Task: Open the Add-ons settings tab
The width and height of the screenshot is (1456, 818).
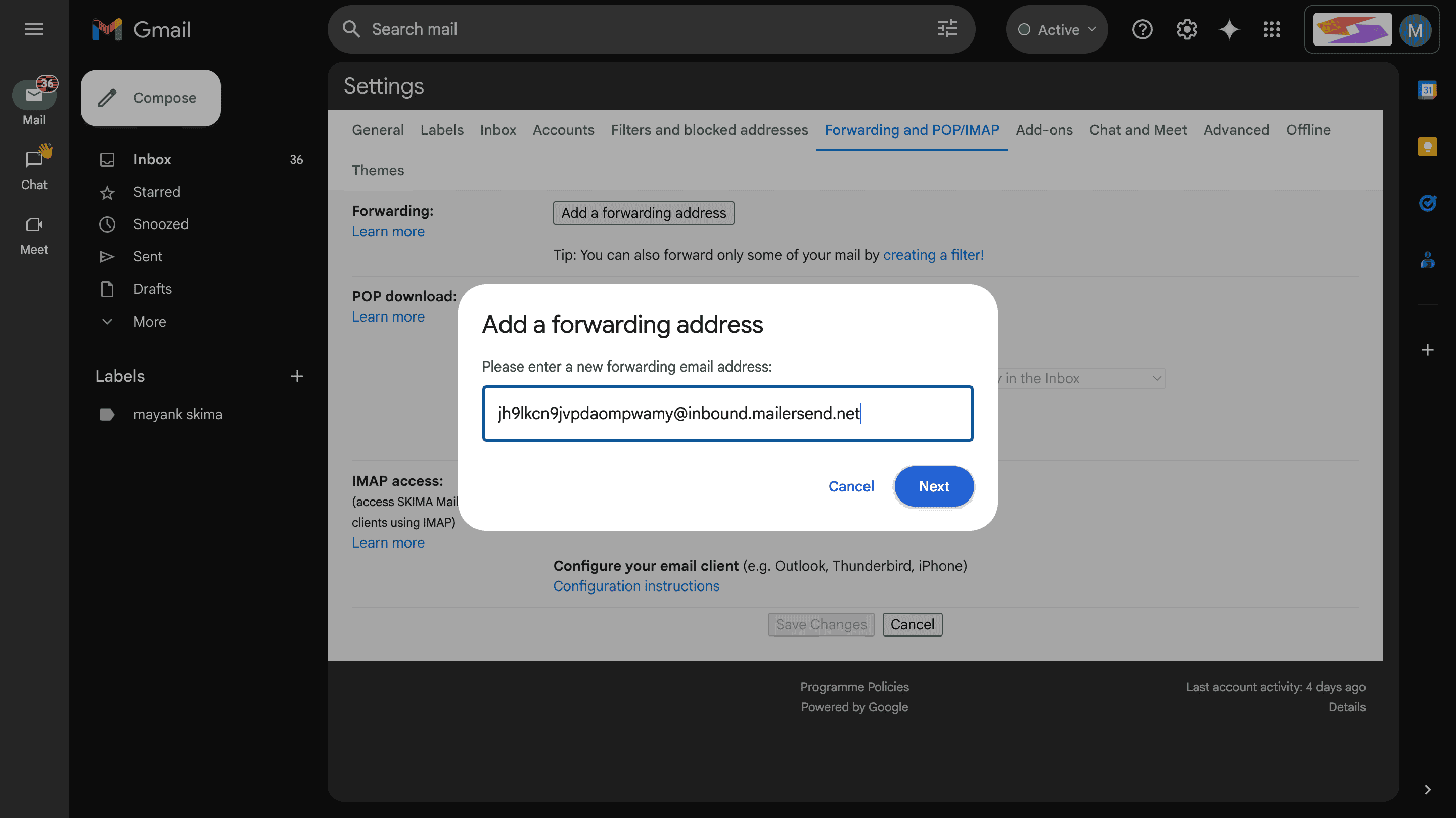Action: [1043, 130]
